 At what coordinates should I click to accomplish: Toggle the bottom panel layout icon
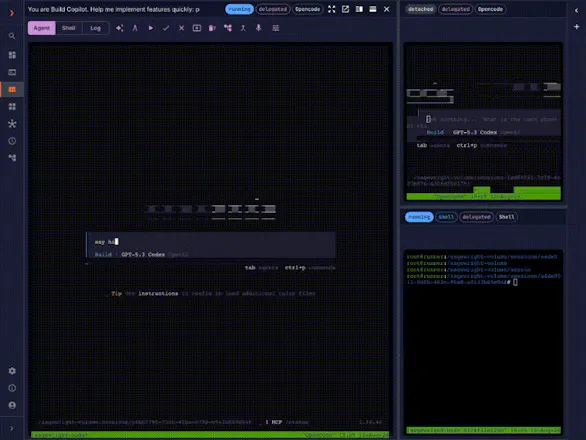tap(373, 9)
